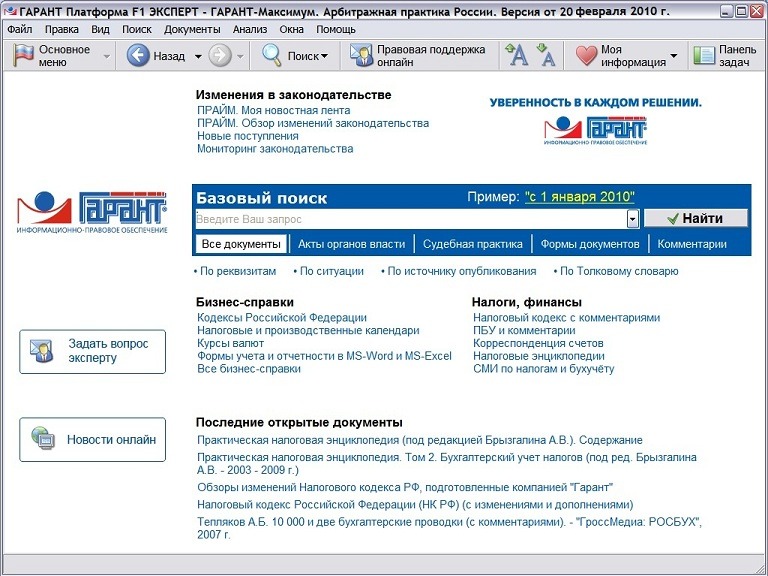This screenshot has height=576, width=768.
Task: Select the Формы документов tab
Action: 590,244
